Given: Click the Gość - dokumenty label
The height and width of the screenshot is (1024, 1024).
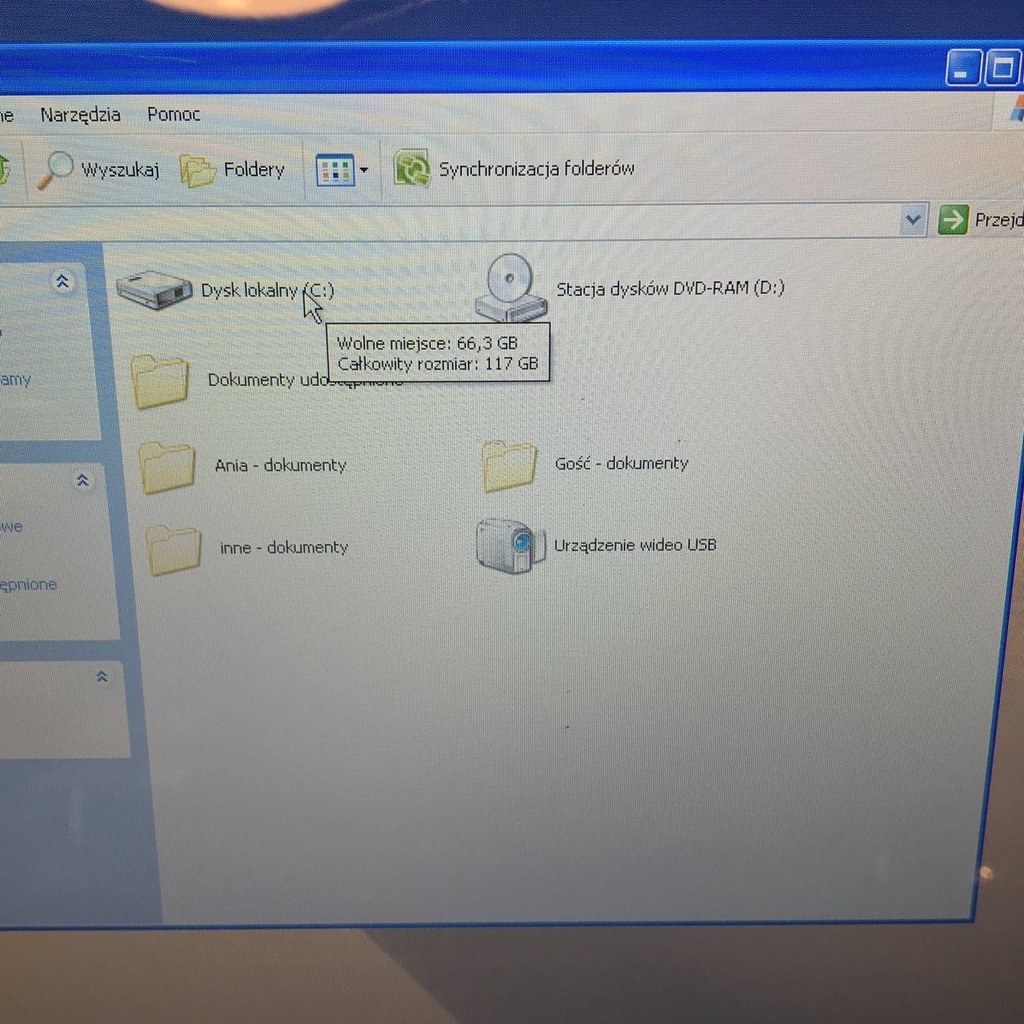Looking at the screenshot, I should (621, 463).
